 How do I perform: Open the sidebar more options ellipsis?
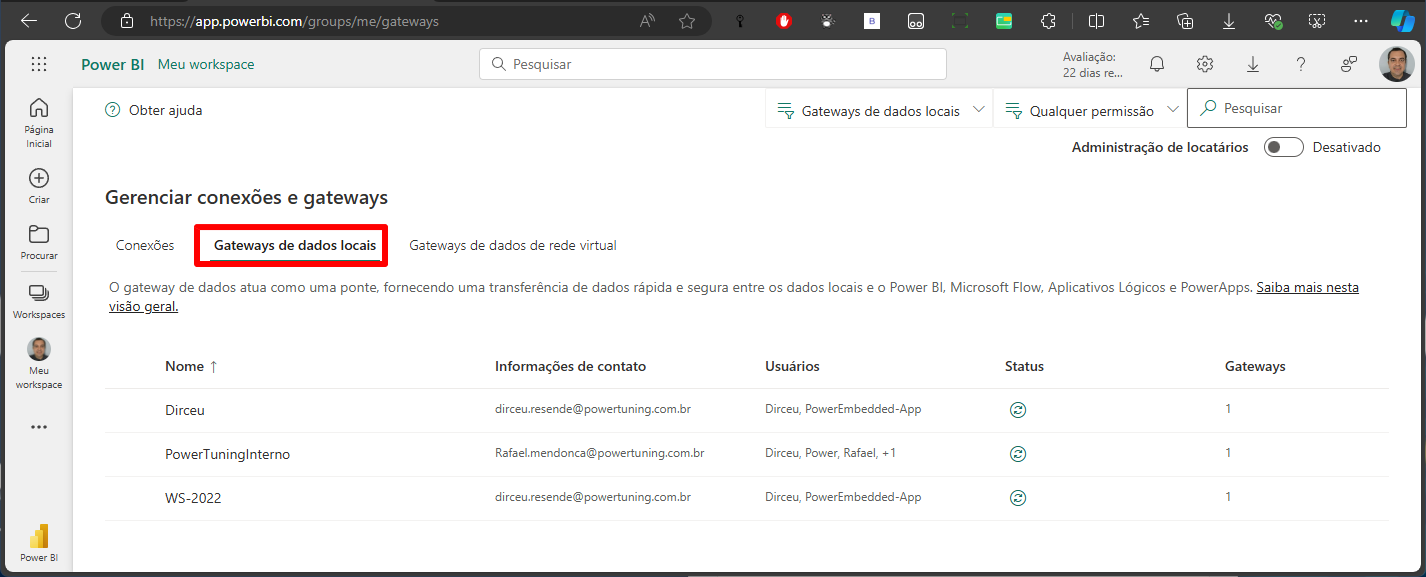point(39,427)
